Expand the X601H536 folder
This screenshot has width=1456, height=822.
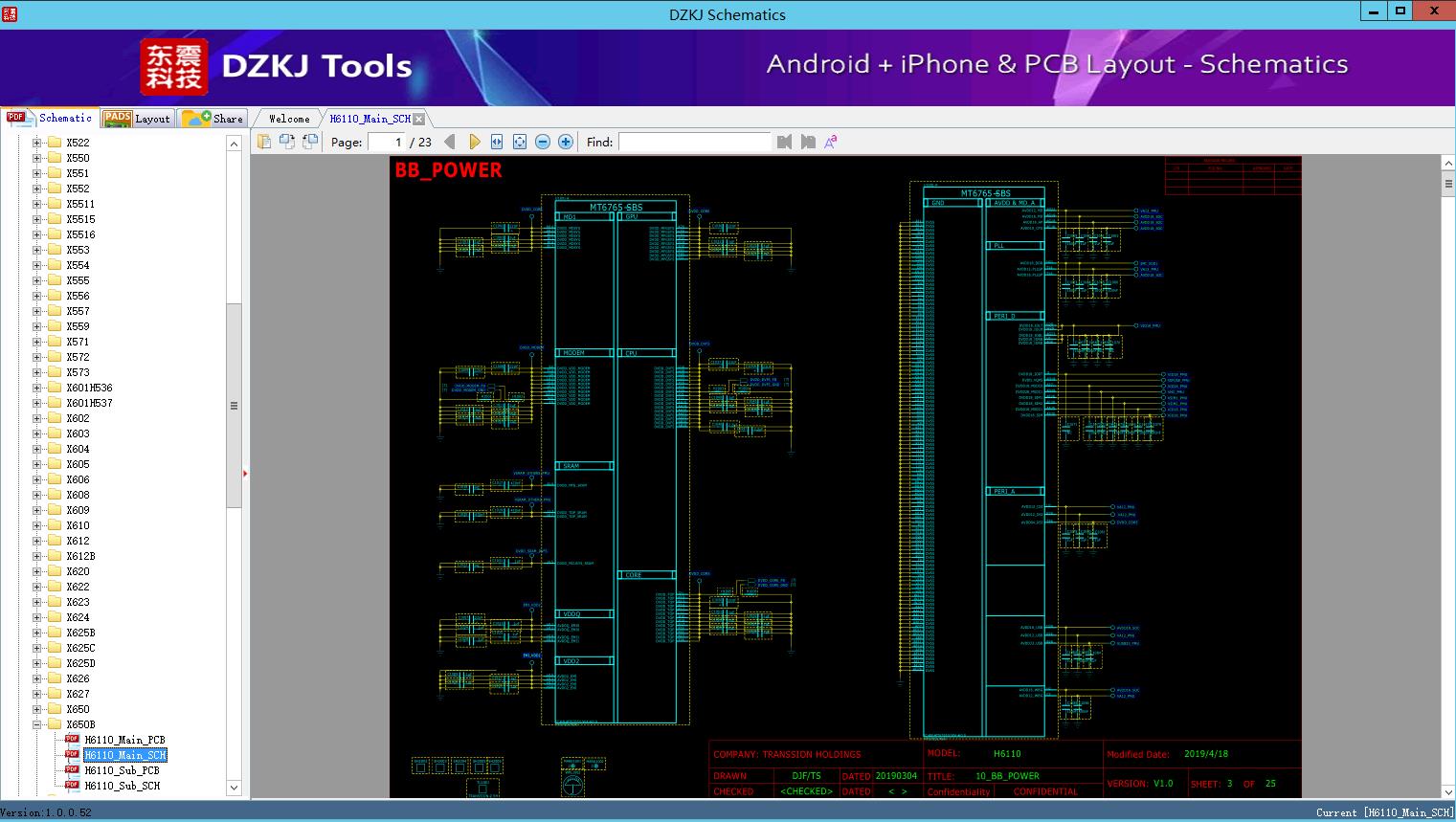(x=37, y=388)
